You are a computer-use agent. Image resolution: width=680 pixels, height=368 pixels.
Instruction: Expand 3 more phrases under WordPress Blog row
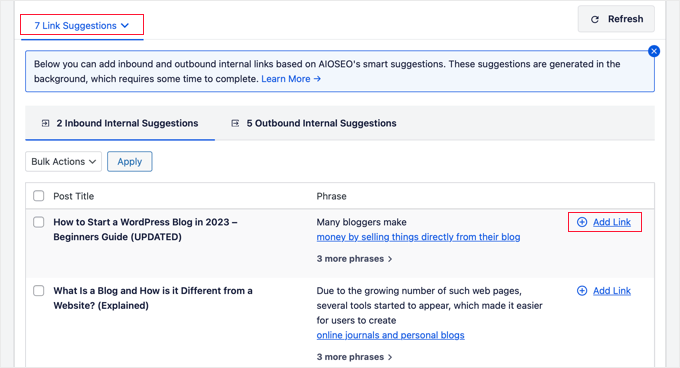(x=354, y=259)
